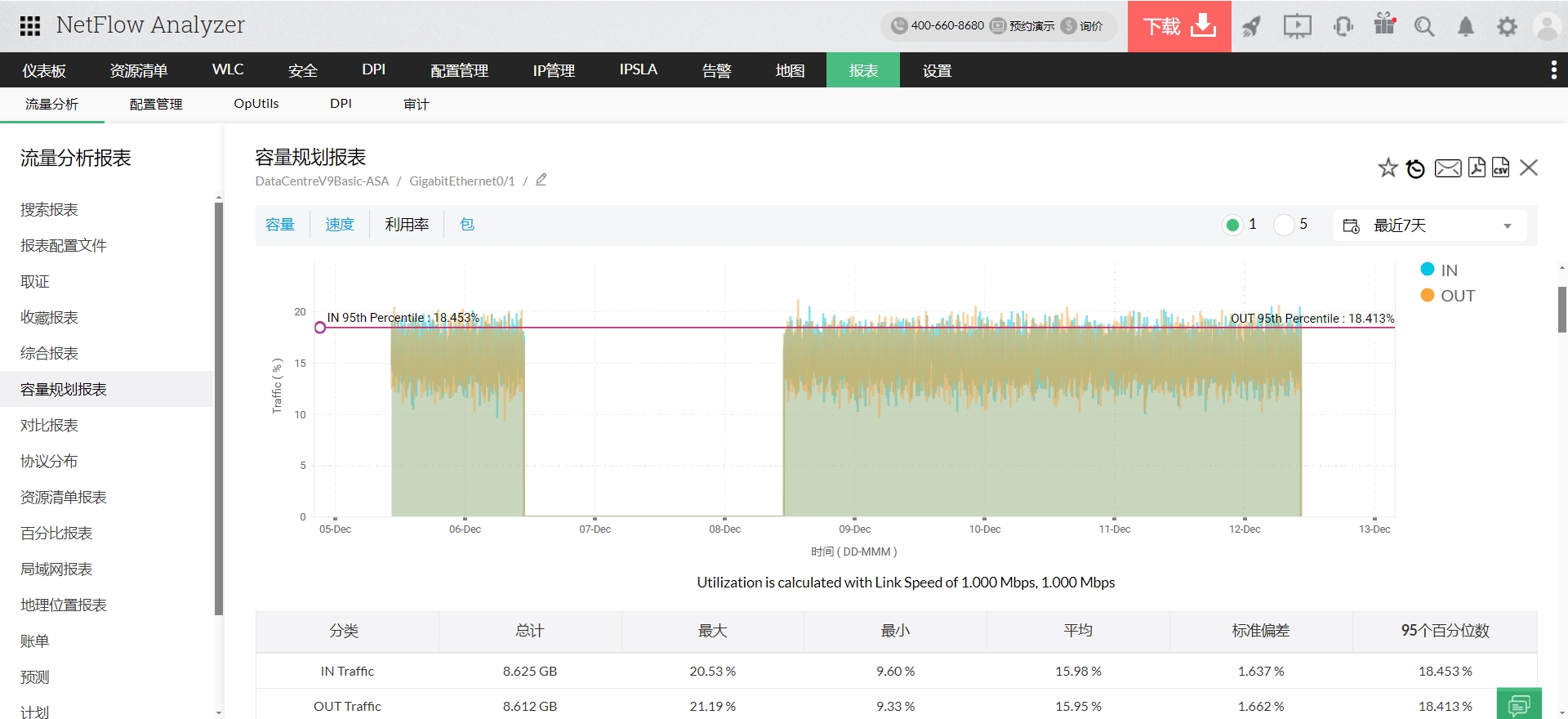The image size is (1568, 719).
Task: Select the 1 minute granularity radio button
Action: pos(1232,225)
